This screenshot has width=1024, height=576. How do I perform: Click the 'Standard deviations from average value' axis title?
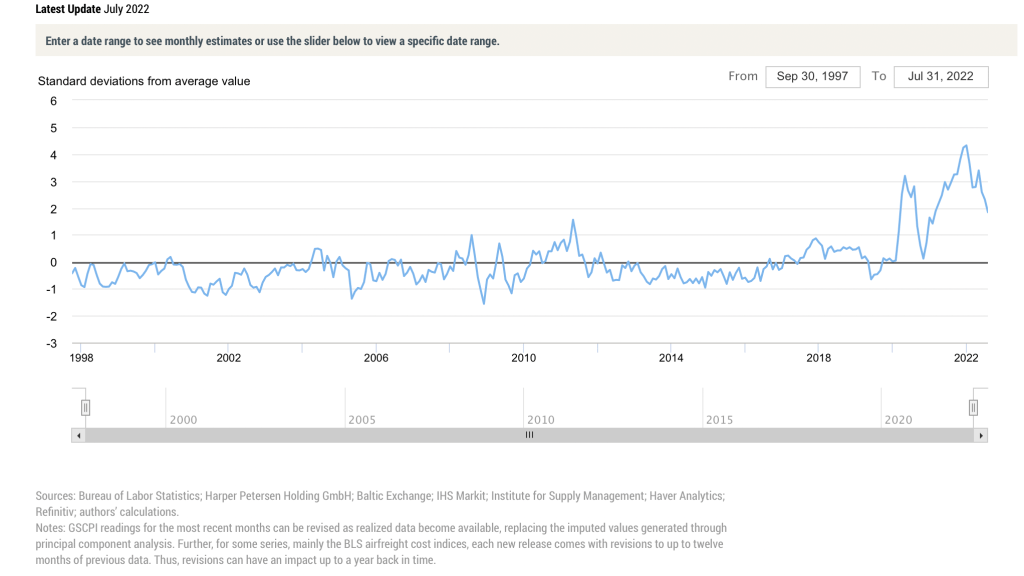tap(144, 81)
